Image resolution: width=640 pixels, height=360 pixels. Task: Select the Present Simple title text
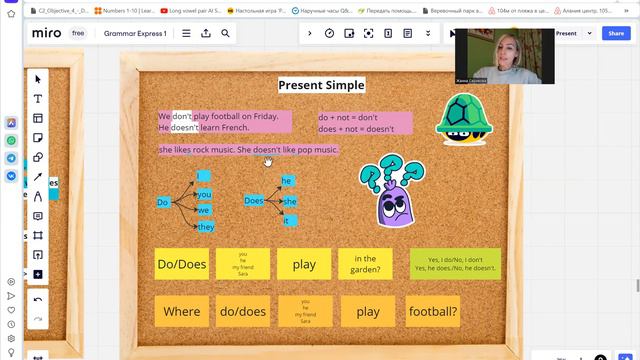pos(322,85)
